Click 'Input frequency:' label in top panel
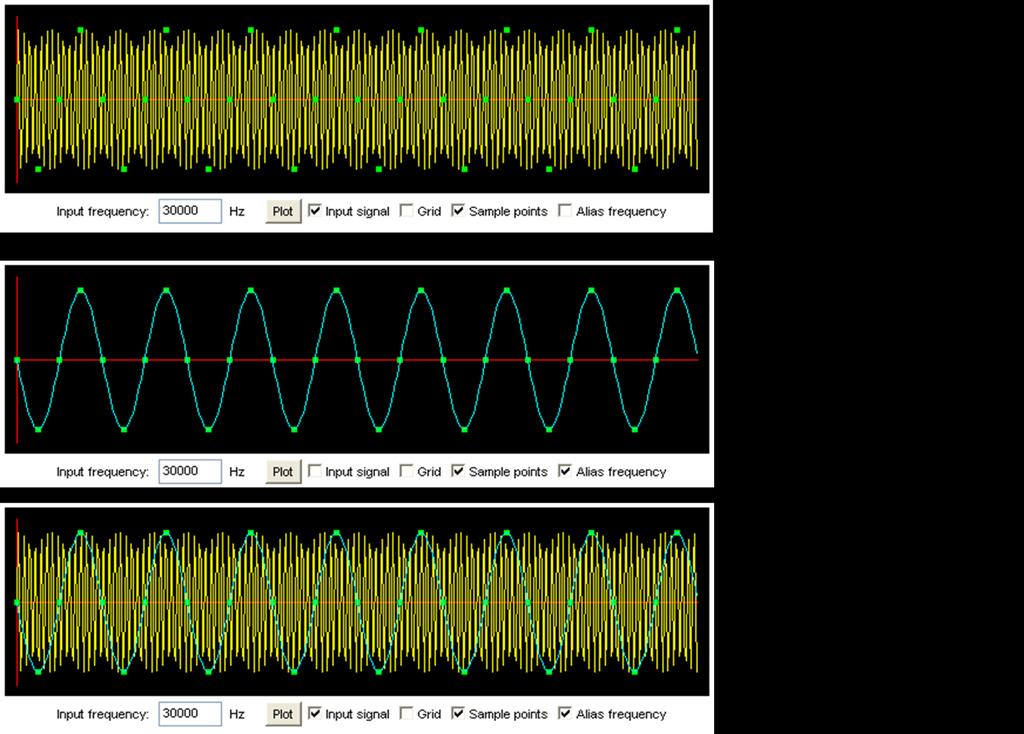 click(103, 212)
